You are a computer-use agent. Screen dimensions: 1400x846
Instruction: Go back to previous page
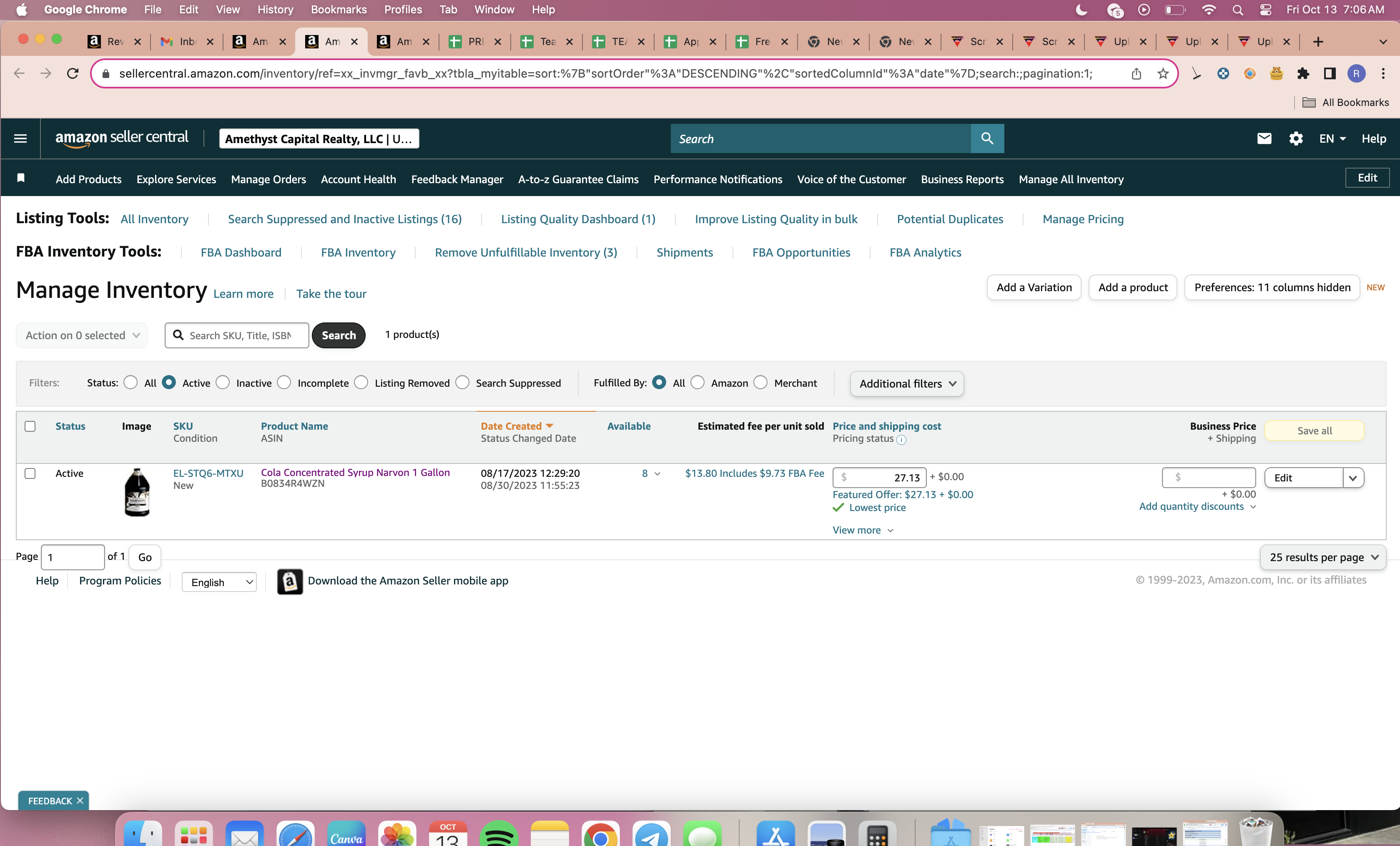point(19,73)
